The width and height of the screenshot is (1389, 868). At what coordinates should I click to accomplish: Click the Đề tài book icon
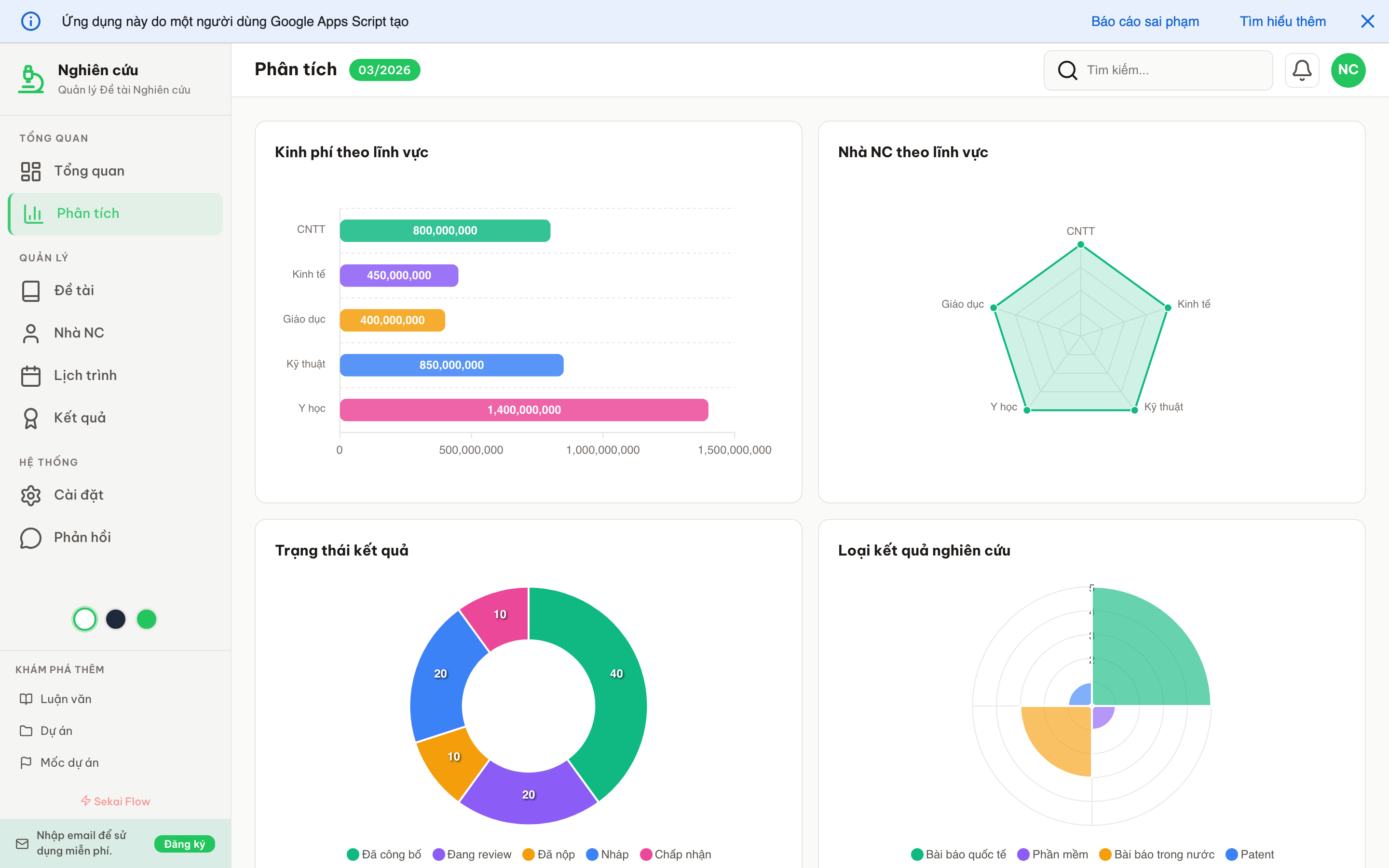(31, 290)
